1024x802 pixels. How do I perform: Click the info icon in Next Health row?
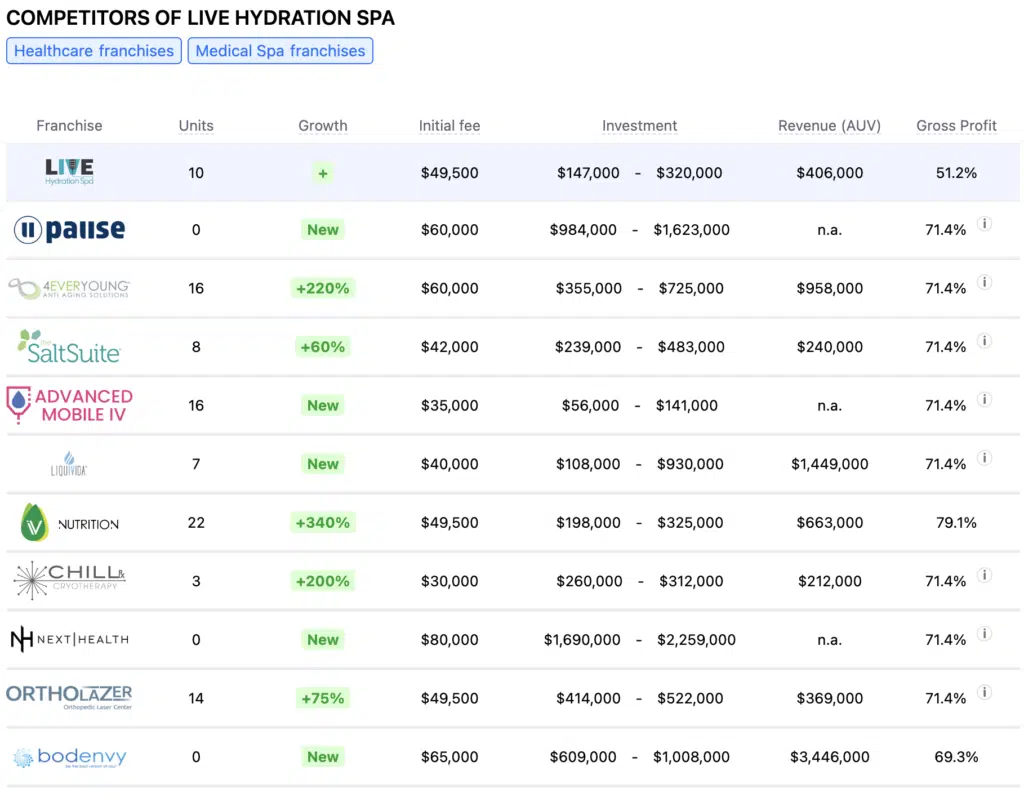984,634
